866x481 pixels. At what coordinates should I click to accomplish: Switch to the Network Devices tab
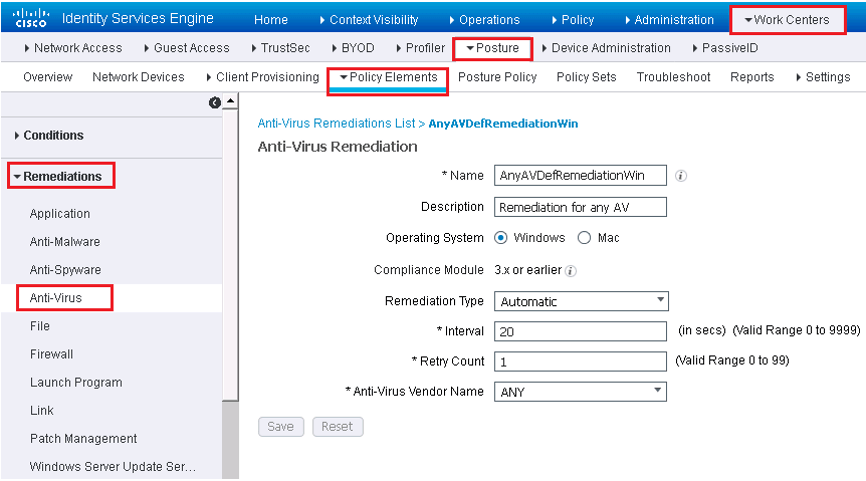[138, 77]
